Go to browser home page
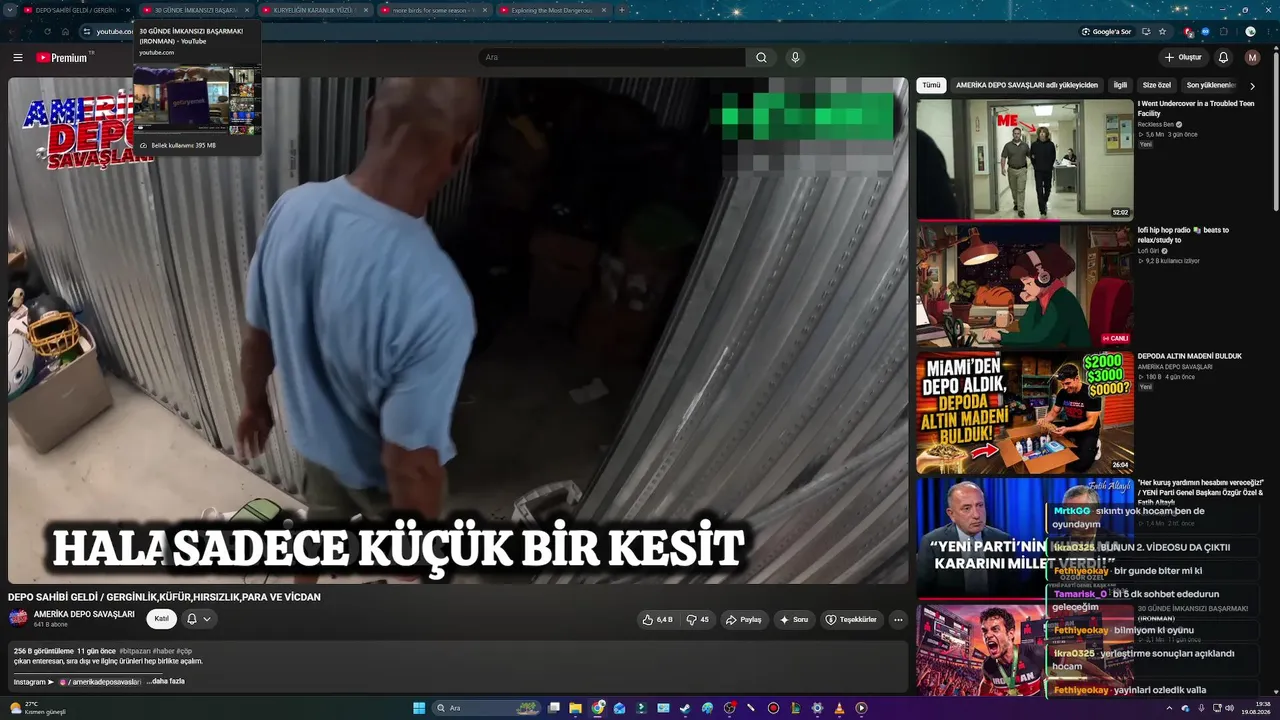Viewport: 1280px width, 720px height. [x=65, y=31]
